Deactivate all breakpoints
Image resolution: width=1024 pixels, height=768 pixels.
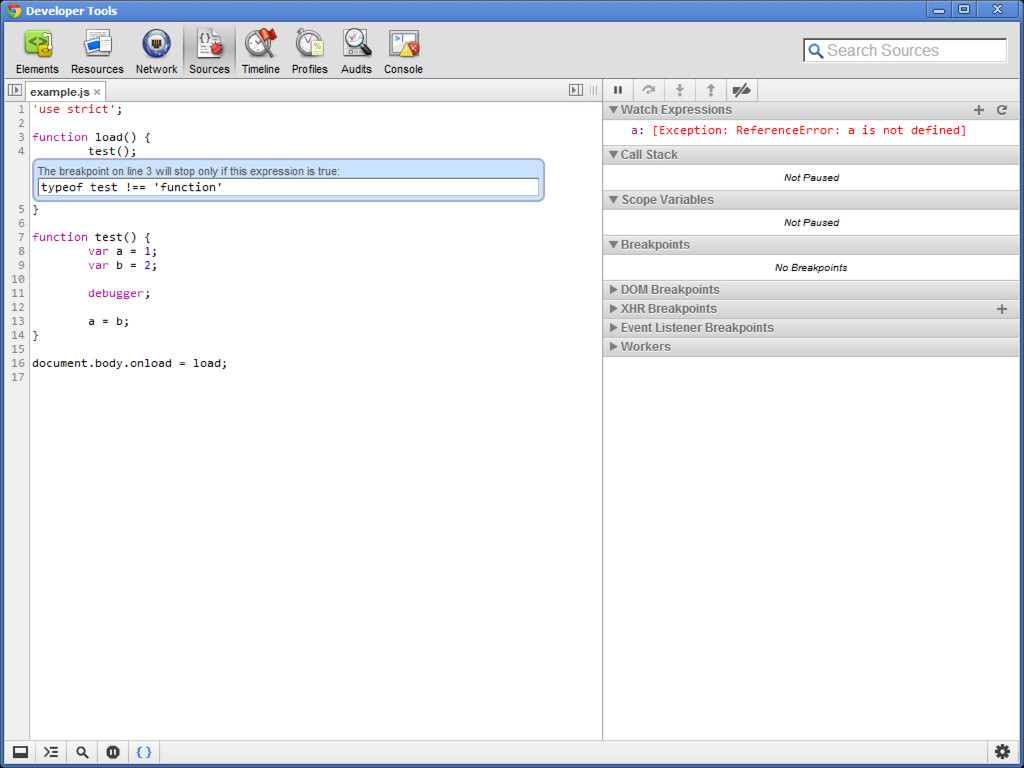click(x=741, y=90)
